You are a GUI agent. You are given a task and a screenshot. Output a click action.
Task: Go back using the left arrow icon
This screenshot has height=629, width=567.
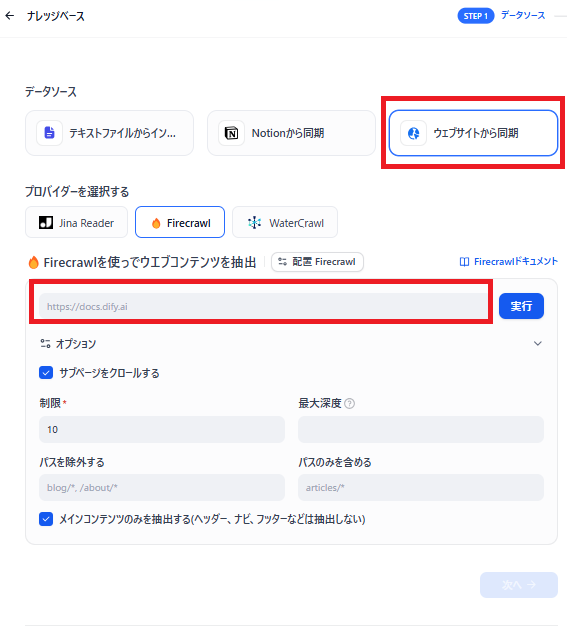(x=10, y=16)
